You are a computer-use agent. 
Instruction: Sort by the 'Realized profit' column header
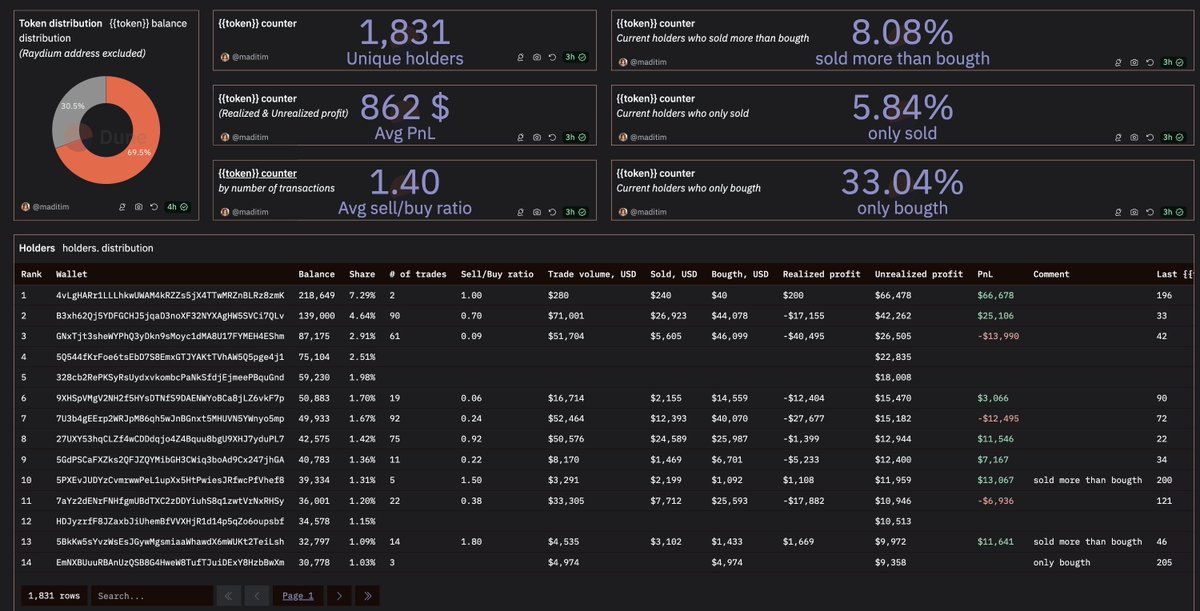click(x=821, y=274)
